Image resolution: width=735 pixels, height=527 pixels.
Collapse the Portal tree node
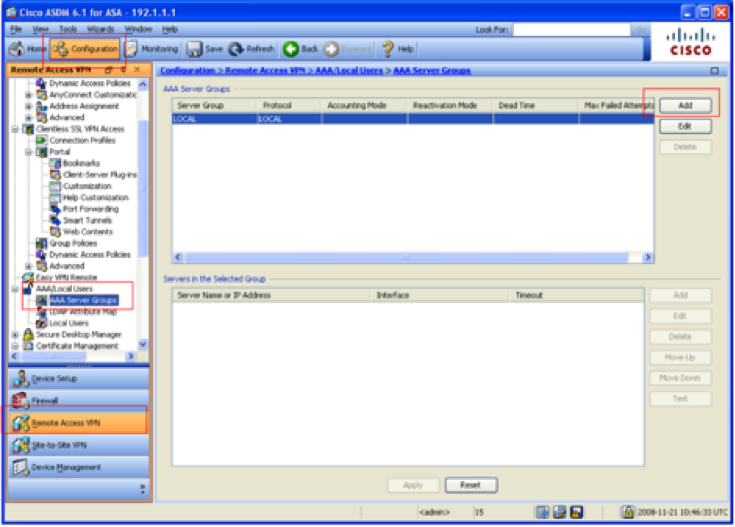[29, 152]
